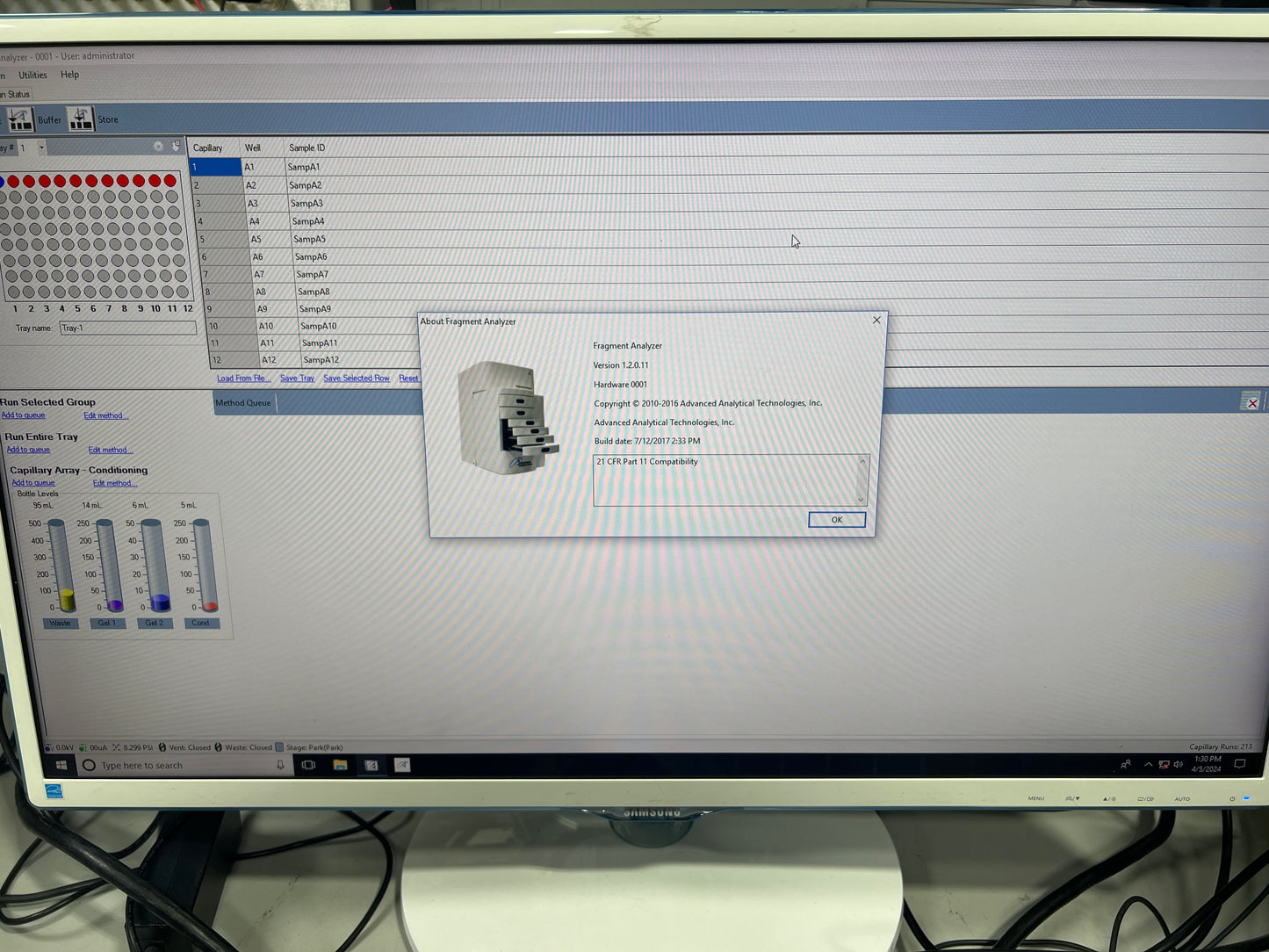
Task: Click the pin icon above the tray grid
Action: click(x=176, y=146)
